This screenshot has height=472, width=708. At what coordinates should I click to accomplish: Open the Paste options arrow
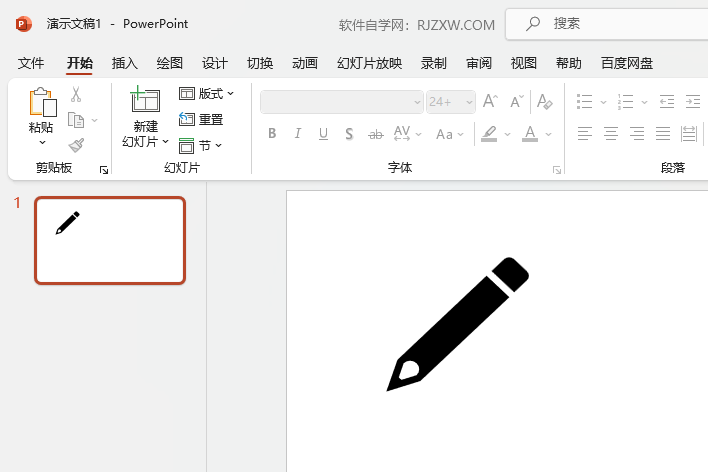42,142
